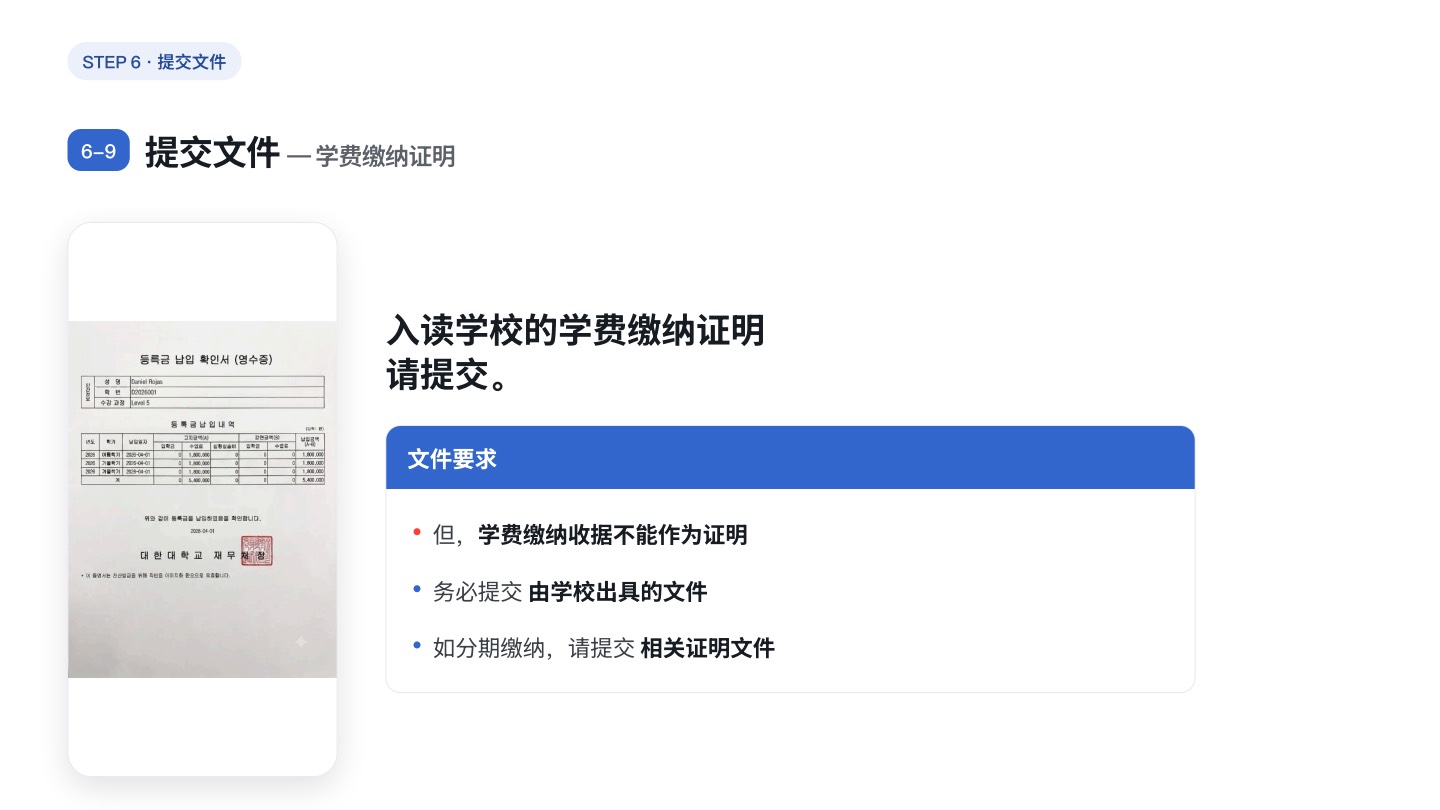
Task: Click the payment details table in the document
Action: tap(204, 458)
